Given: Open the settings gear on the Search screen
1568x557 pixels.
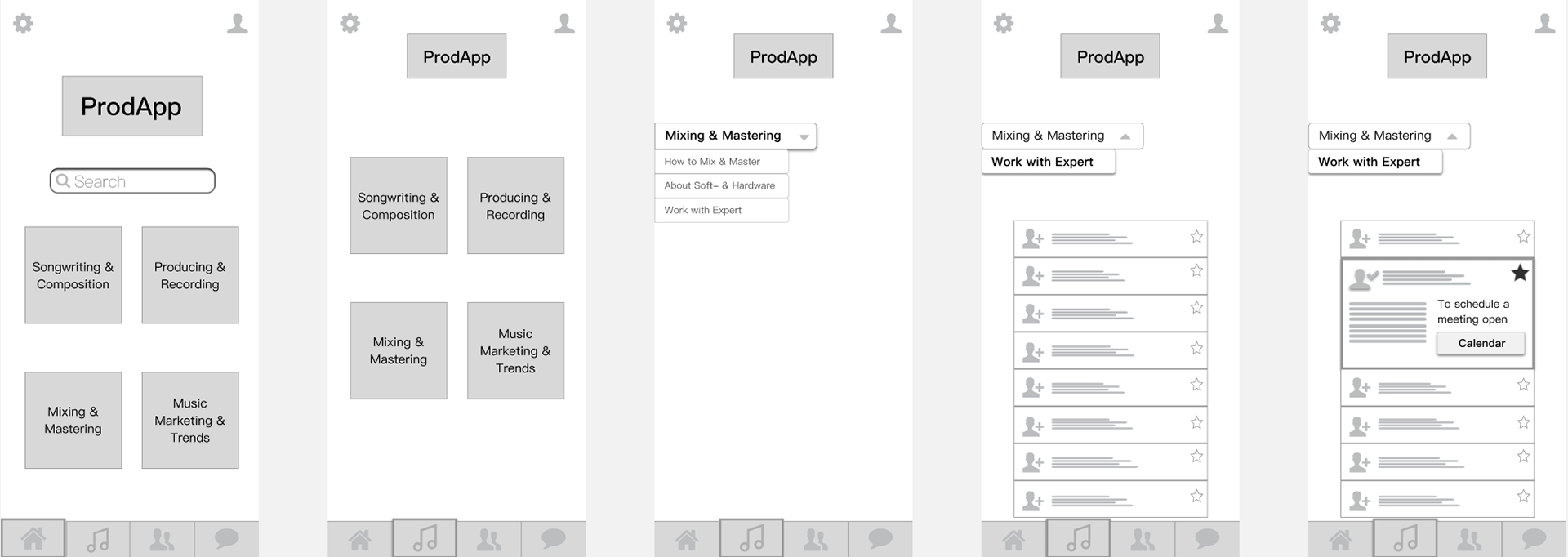Looking at the screenshot, I should (x=24, y=24).
